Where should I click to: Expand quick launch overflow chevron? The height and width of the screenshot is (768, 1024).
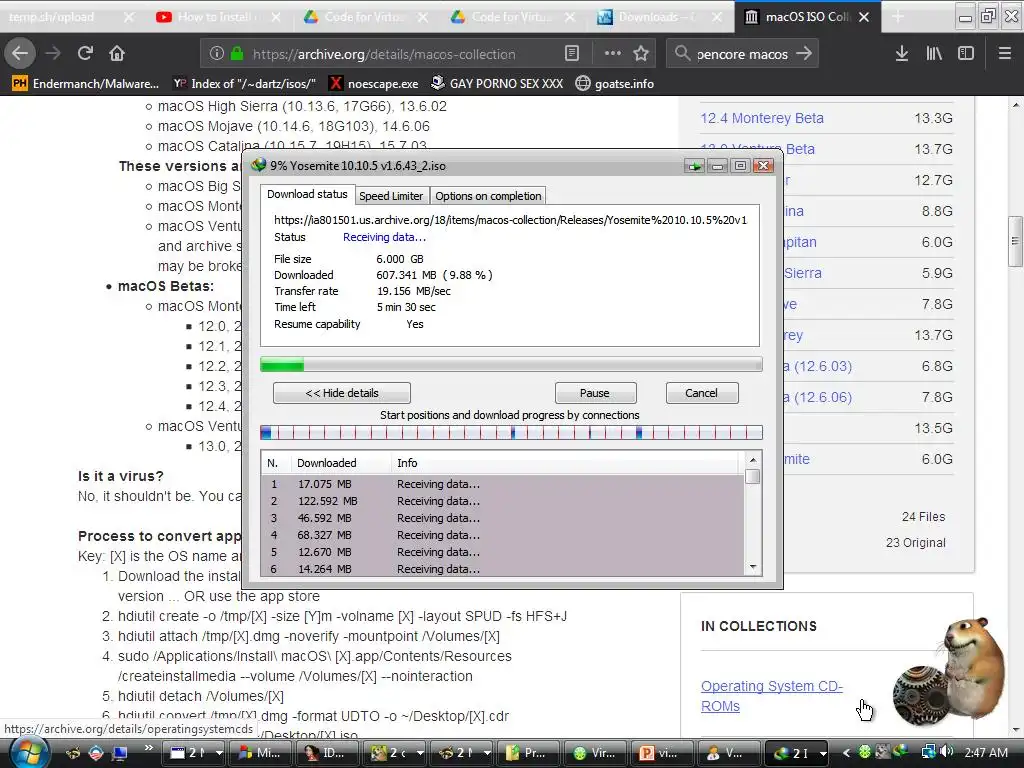(x=148, y=748)
